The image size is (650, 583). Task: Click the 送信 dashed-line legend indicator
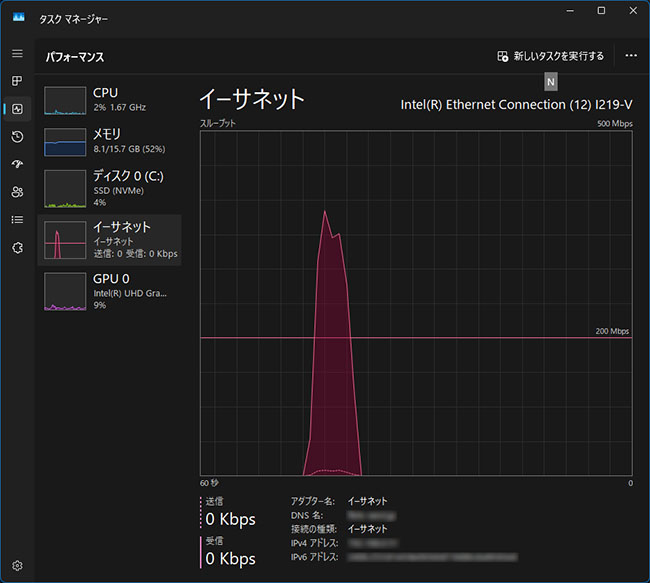click(201, 513)
